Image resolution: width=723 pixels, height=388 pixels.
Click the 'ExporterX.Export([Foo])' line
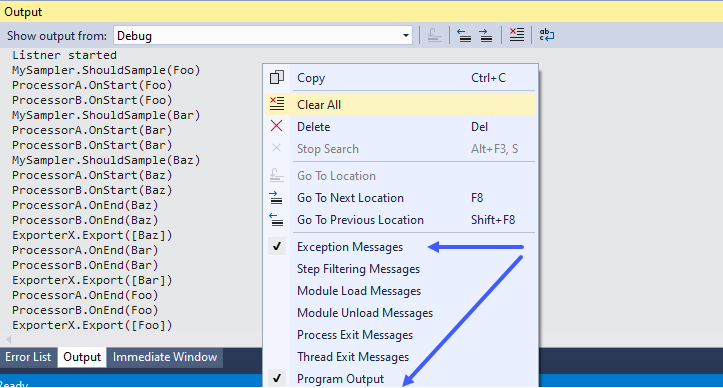coord(92,325)
